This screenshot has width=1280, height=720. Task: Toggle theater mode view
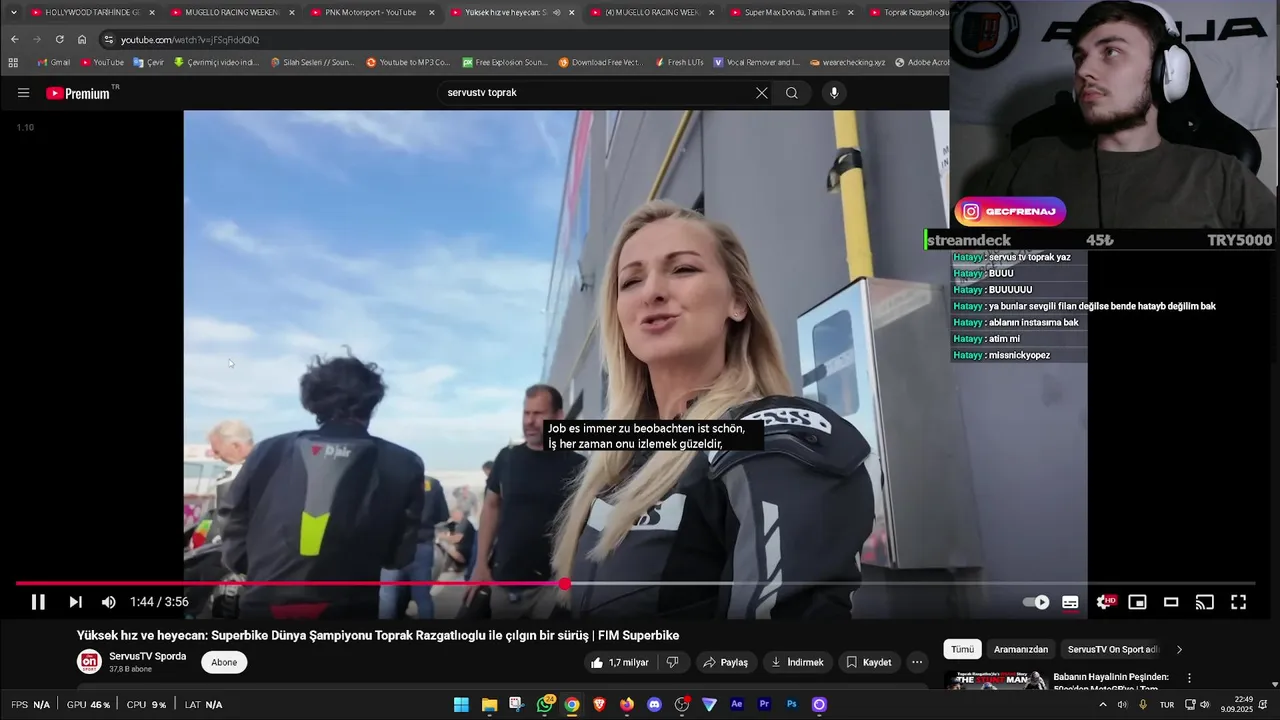pyautogui.click(x=1171, y=602)
